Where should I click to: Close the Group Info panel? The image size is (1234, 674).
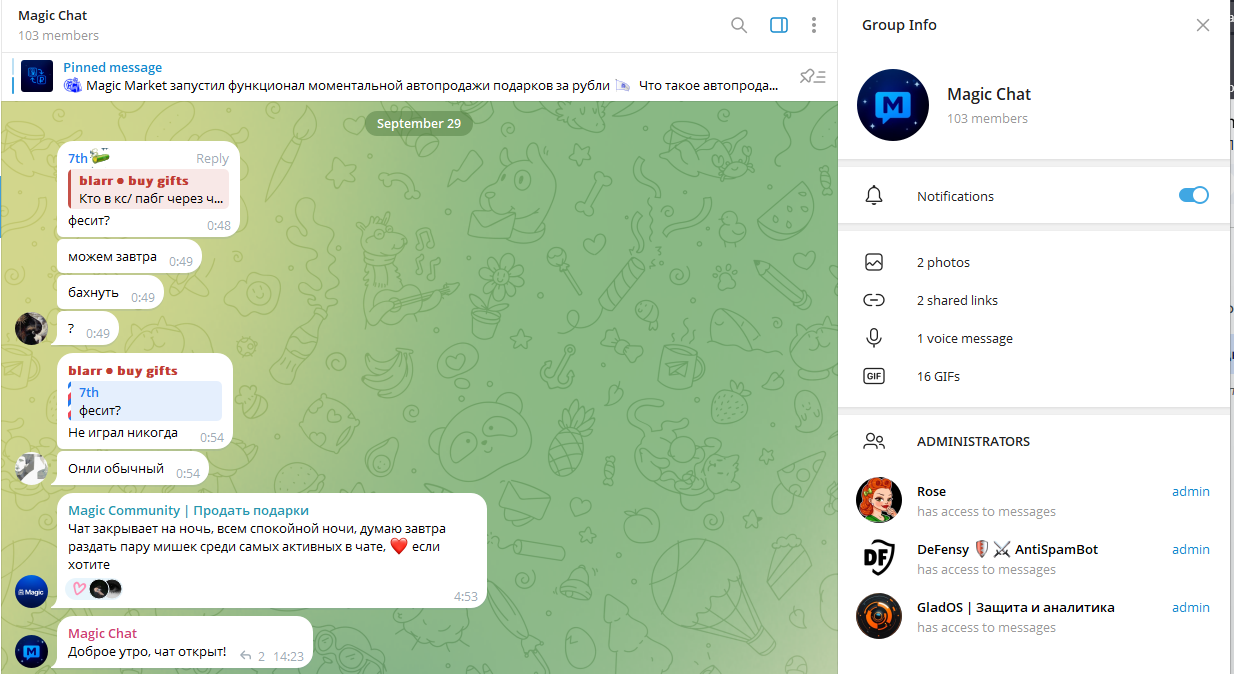(1203, 25)
